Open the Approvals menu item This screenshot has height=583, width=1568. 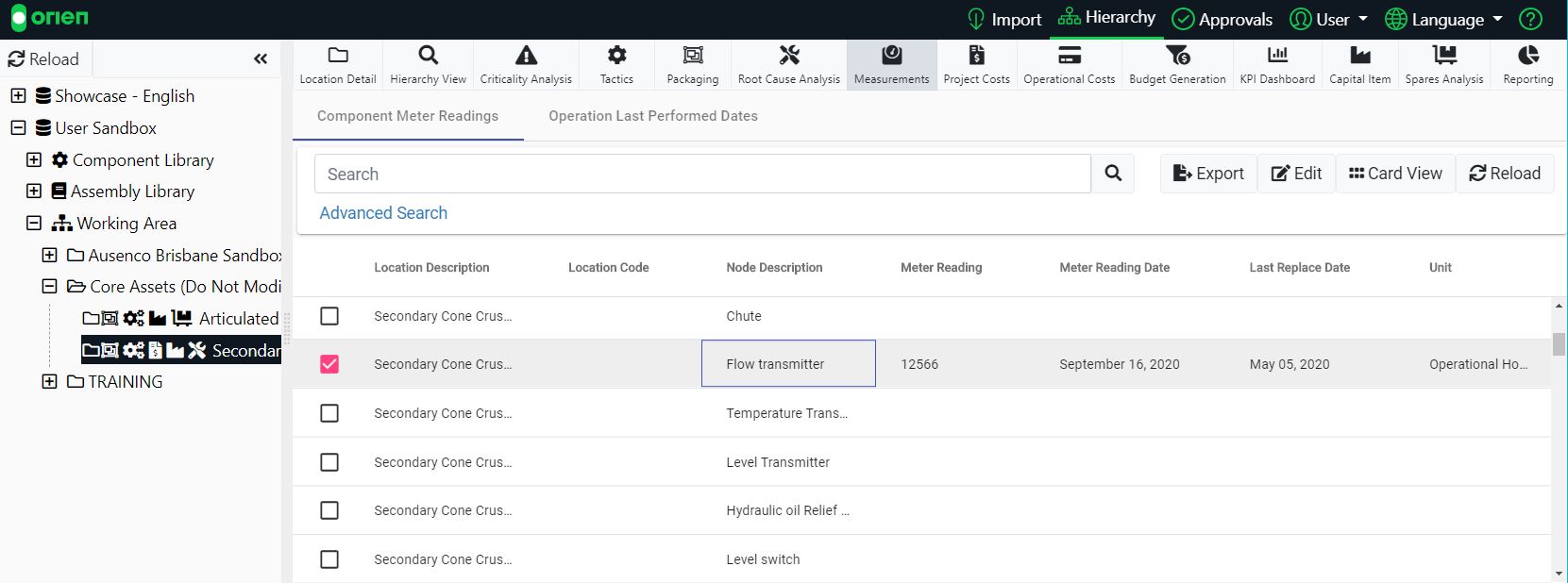coord(1222,20)
